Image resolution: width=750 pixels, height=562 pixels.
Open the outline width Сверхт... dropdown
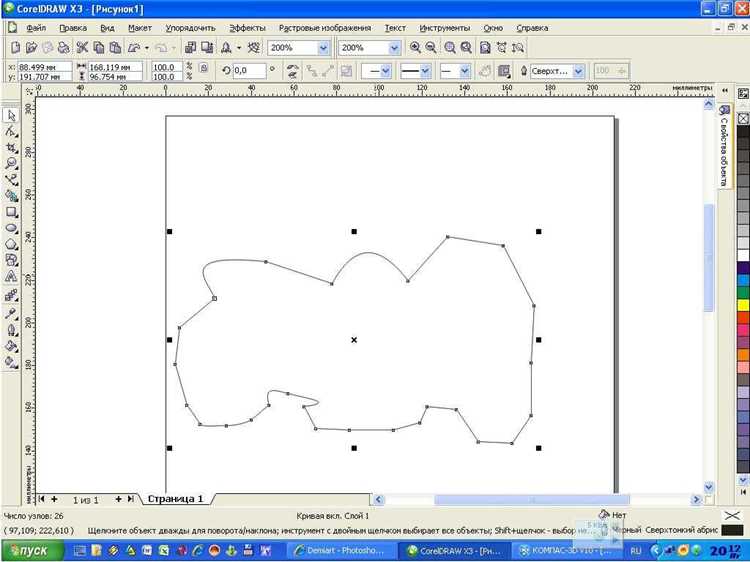click(x=579, y=71)
